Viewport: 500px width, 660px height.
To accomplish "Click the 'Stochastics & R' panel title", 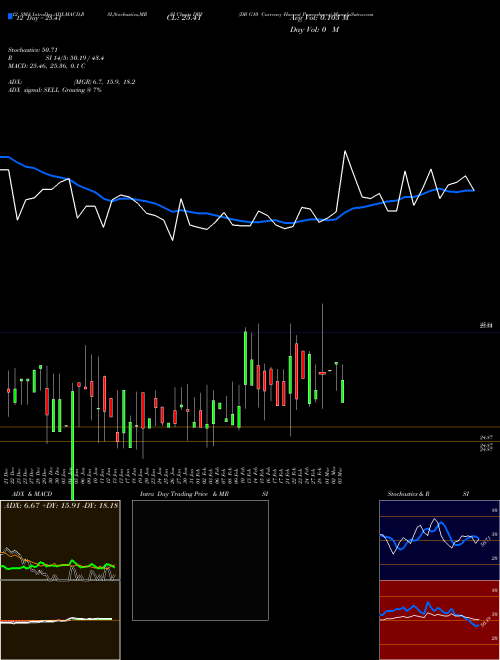I will 409,494.
